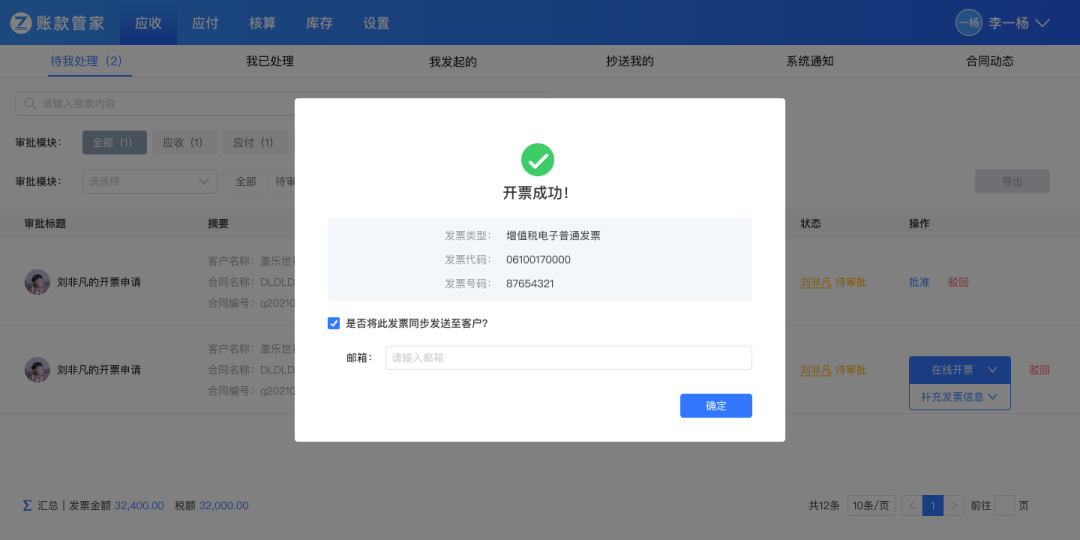This screenshot has height=540, width=1080.
Task: Select 全部 (1) filter button
Action: click(114, 143)
